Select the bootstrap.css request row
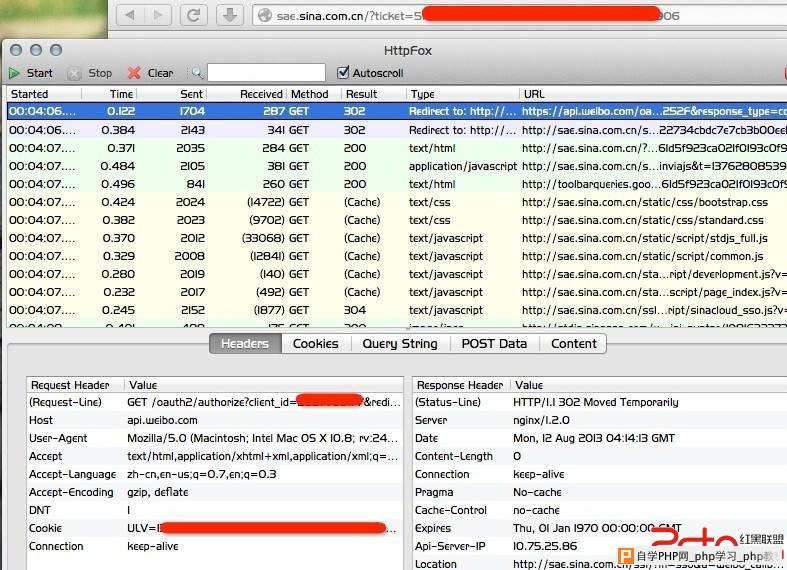The image size is (787, 570). click(397, 202)
